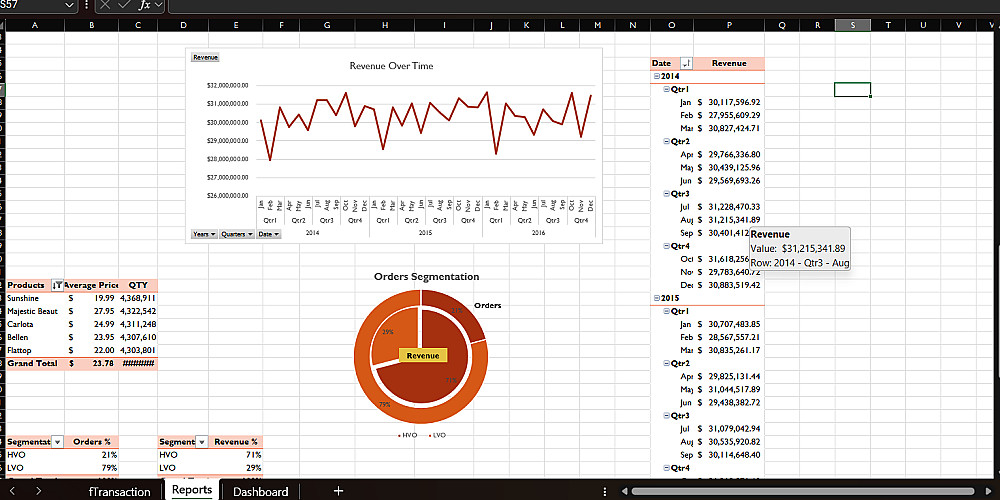Open the Quarters chart field dropdown
Viewport: 1000px width, 500px height.
[237, 234]
